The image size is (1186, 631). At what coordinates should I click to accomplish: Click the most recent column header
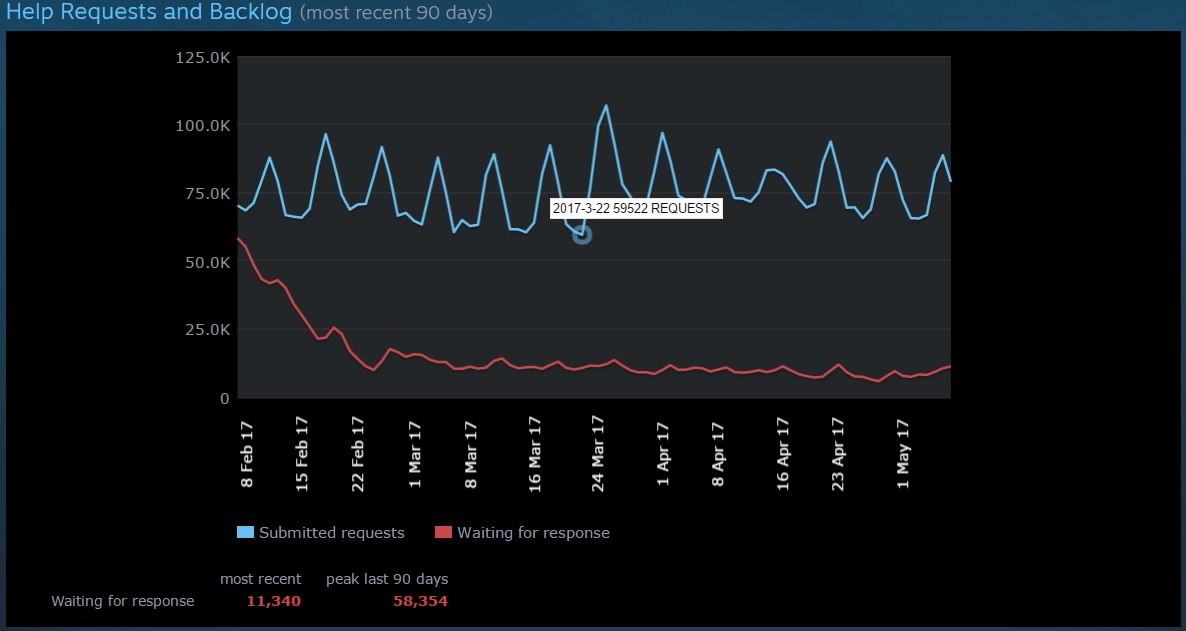[260, 579]
